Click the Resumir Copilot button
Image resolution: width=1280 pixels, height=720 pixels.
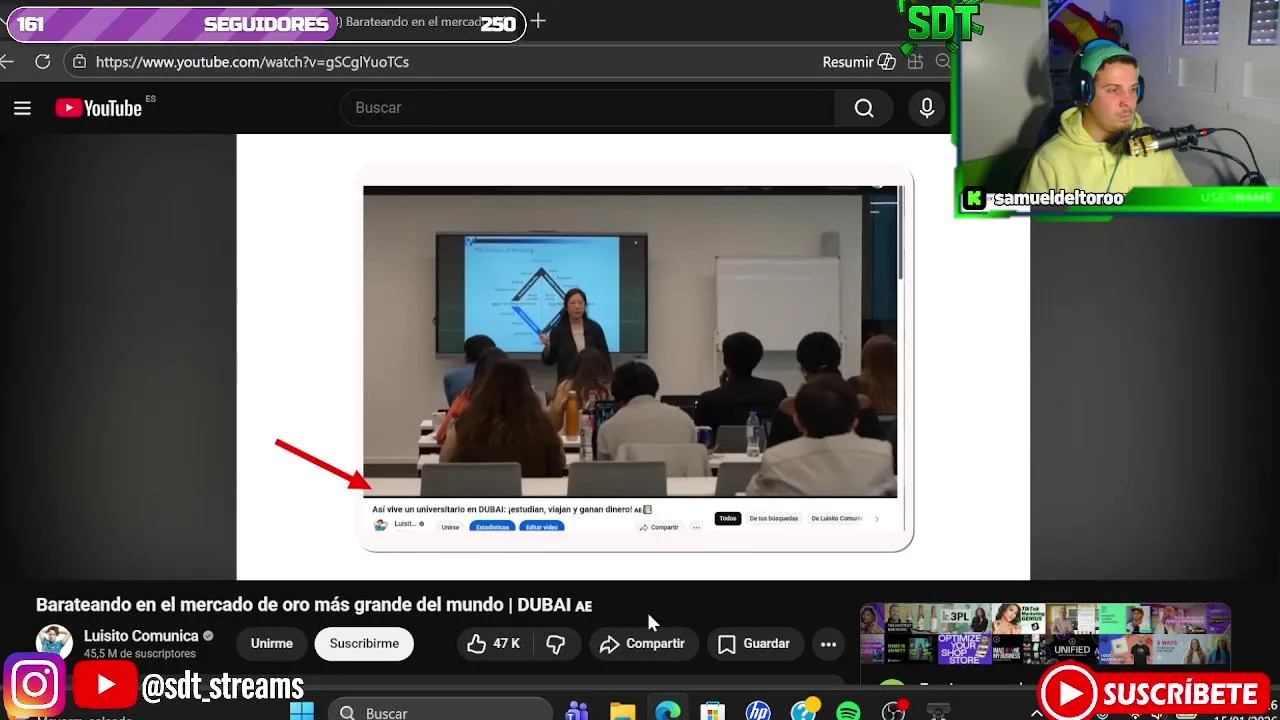[859, 62]
